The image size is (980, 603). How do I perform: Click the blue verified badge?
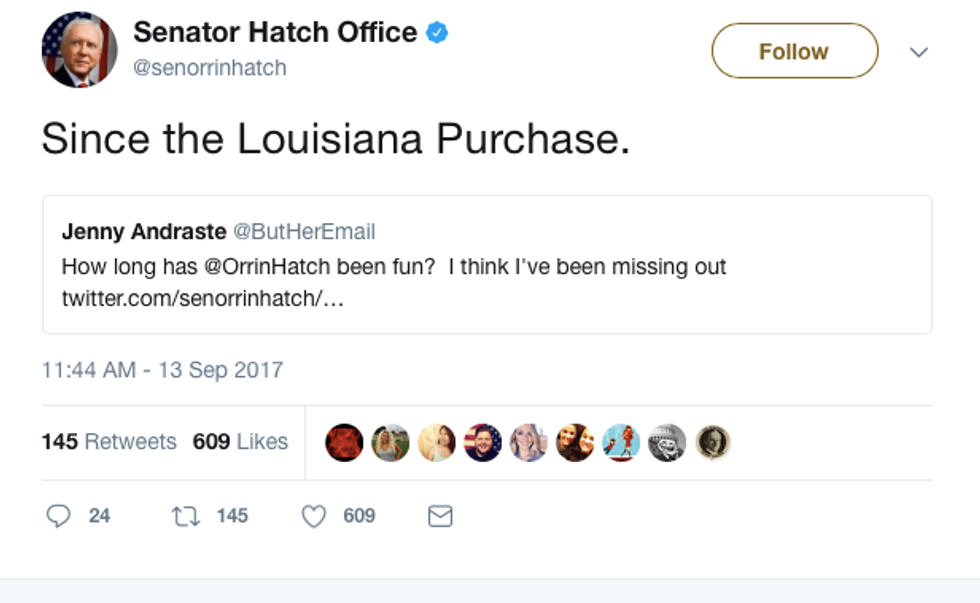point(437,33)
